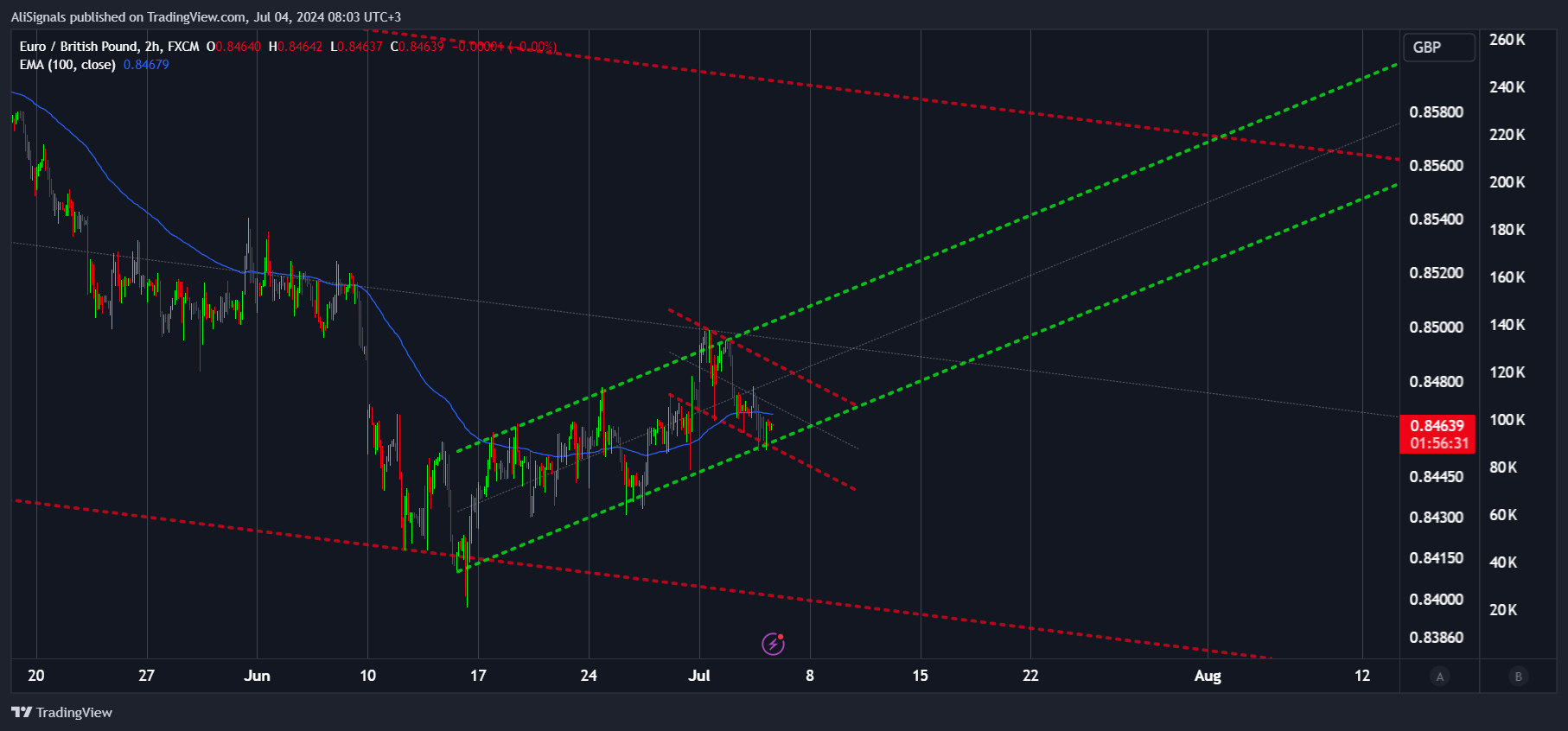Toggle the auto-scale A button

tap(1440, 677)
